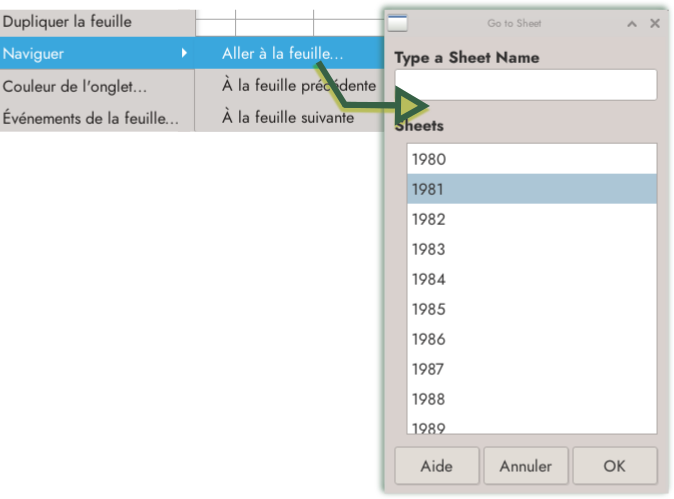674x499 pixels.
Task: Select sheet 1980 in the list
Action: (531, 159)
